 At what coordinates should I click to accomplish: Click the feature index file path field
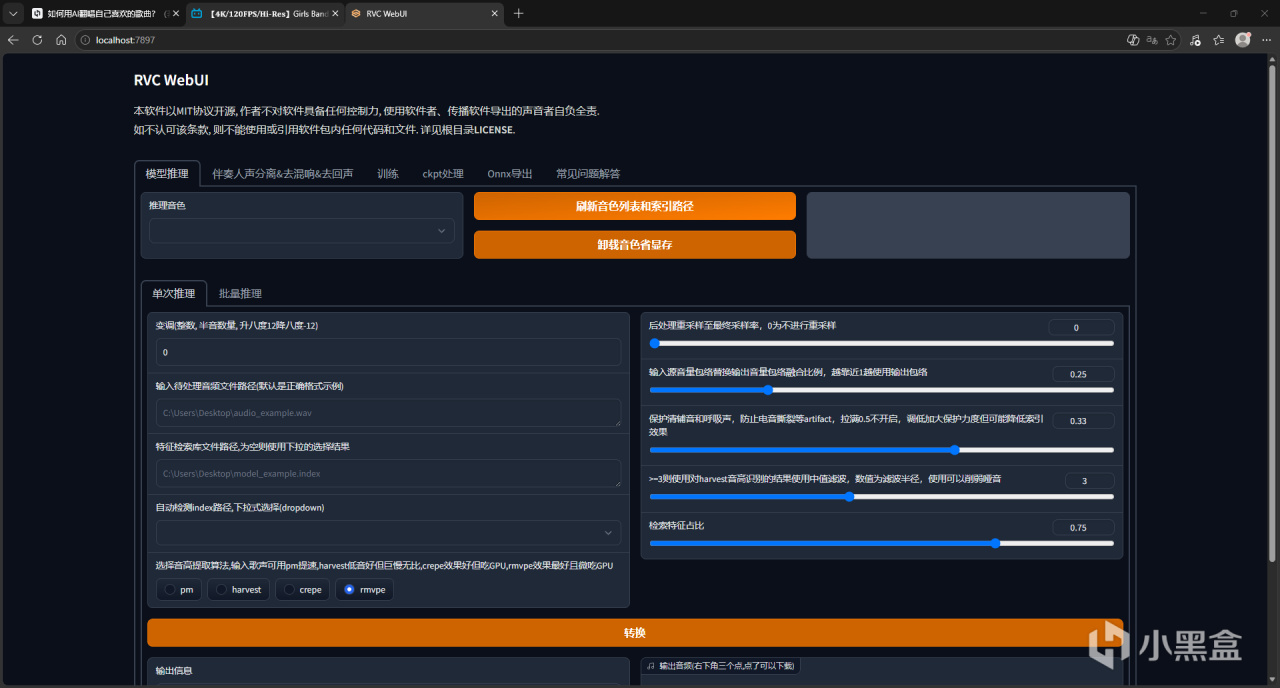[388, 473]
